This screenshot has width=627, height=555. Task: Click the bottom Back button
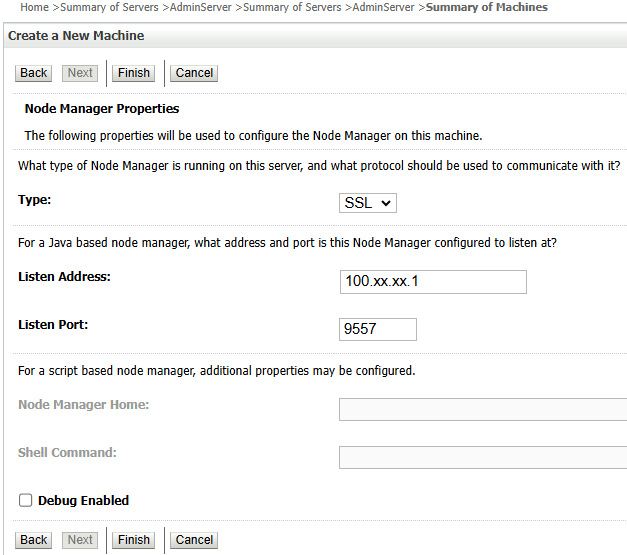[34, 540]
